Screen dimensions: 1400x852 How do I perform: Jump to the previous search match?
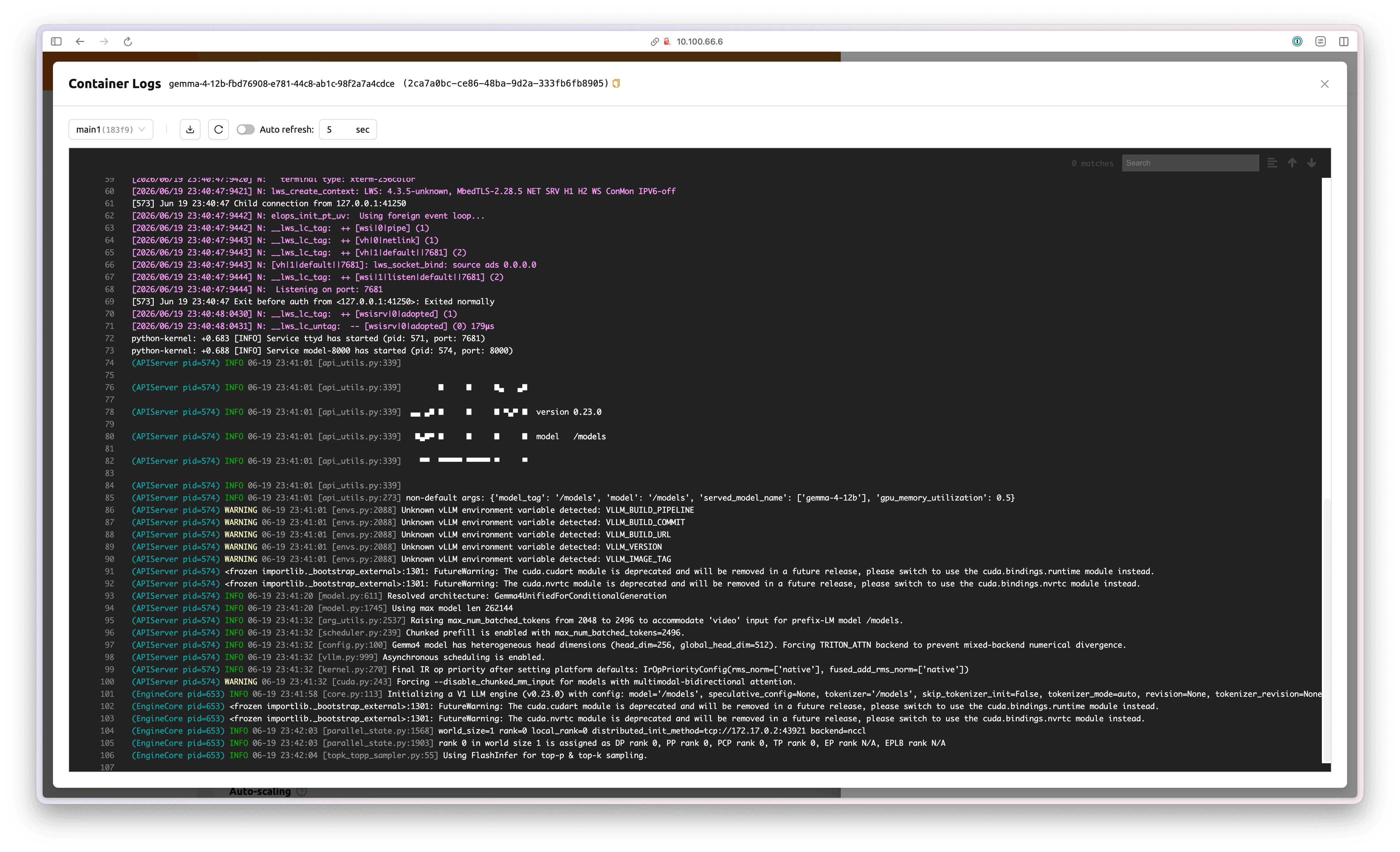pos(1292,163)
